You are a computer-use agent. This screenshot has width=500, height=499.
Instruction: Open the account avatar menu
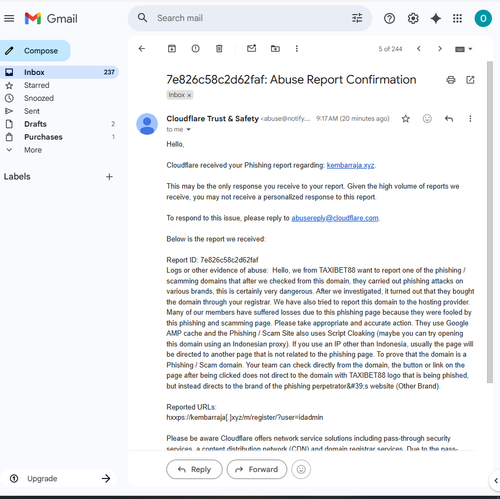pyautogui.click(x=483, y=18)
